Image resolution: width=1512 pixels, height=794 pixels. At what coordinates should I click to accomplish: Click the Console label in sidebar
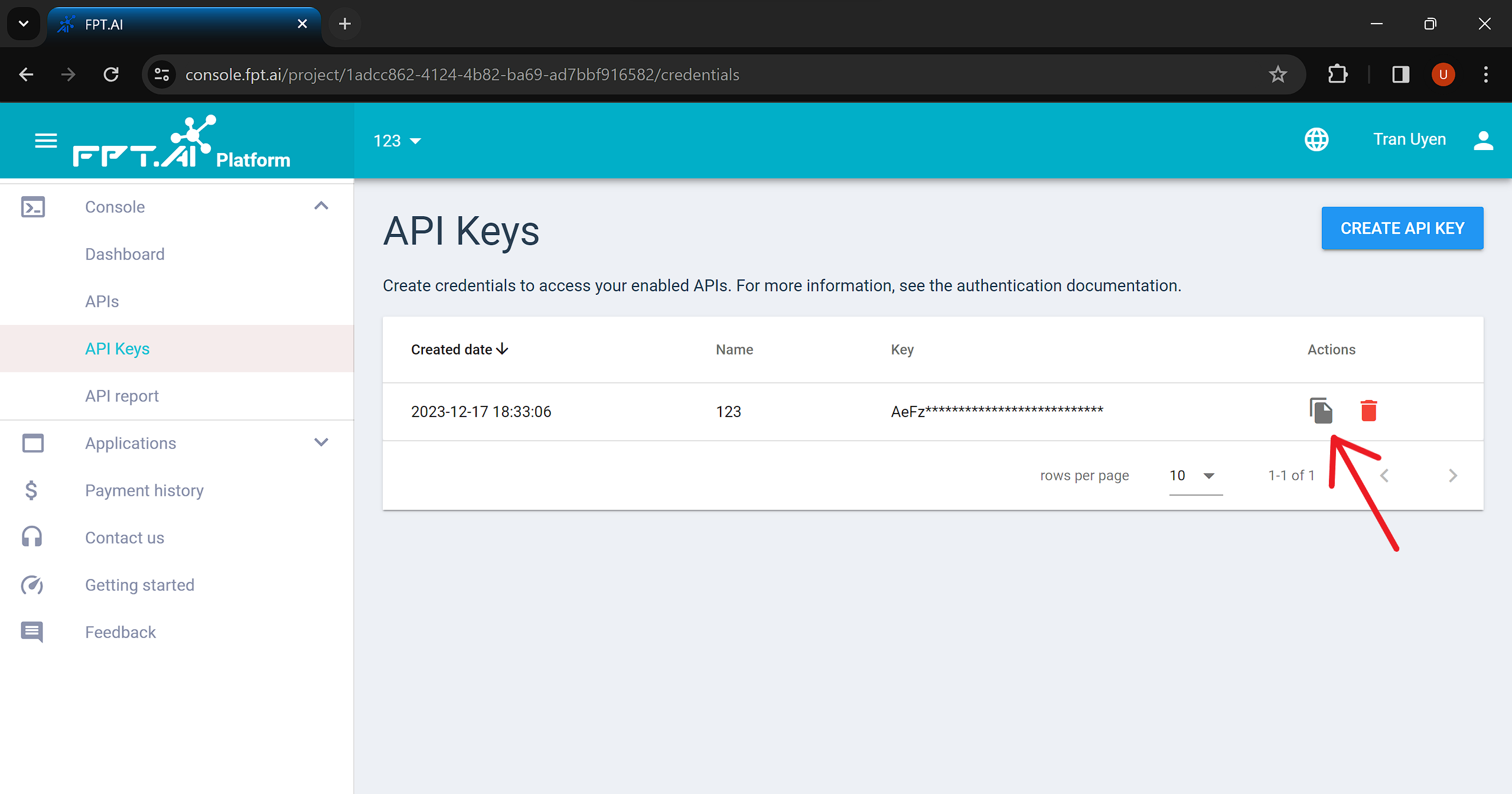click(x=115, y=207)
